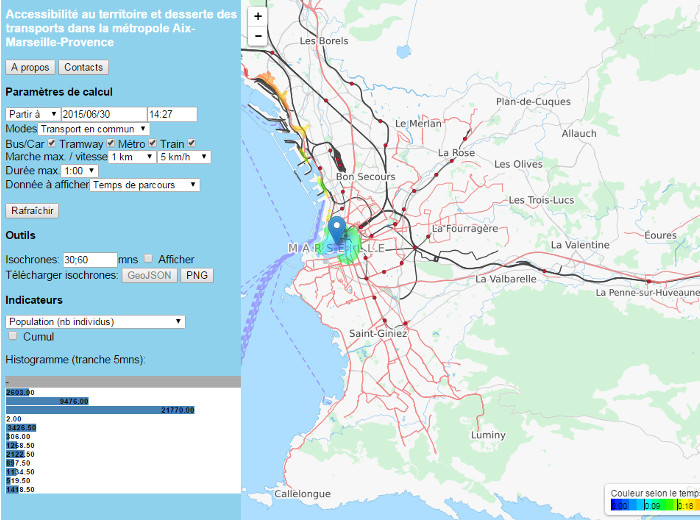Zoom out on the map
This screenshot has height=520, width=700.
click(x=258, y=36)
